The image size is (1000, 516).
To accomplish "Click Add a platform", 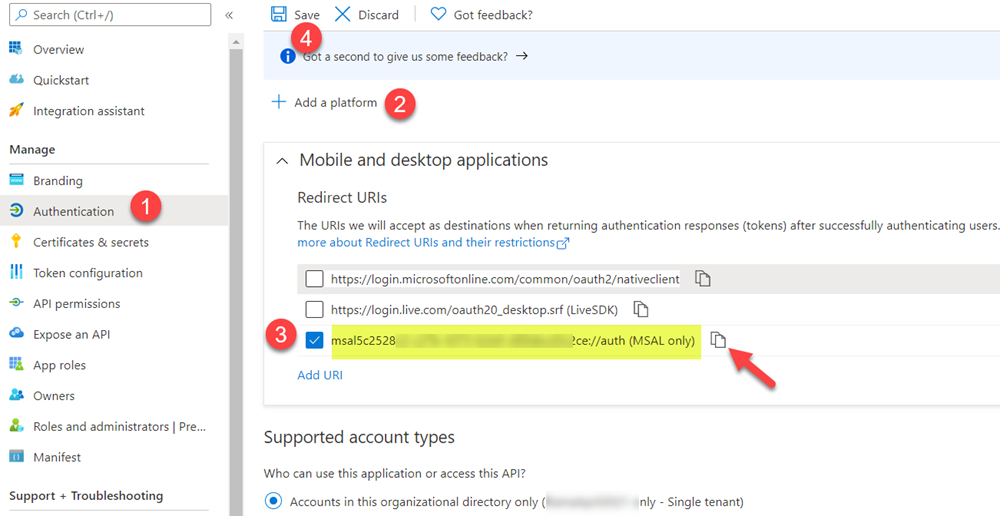I will pyautogui.click(x=335, y=102).
